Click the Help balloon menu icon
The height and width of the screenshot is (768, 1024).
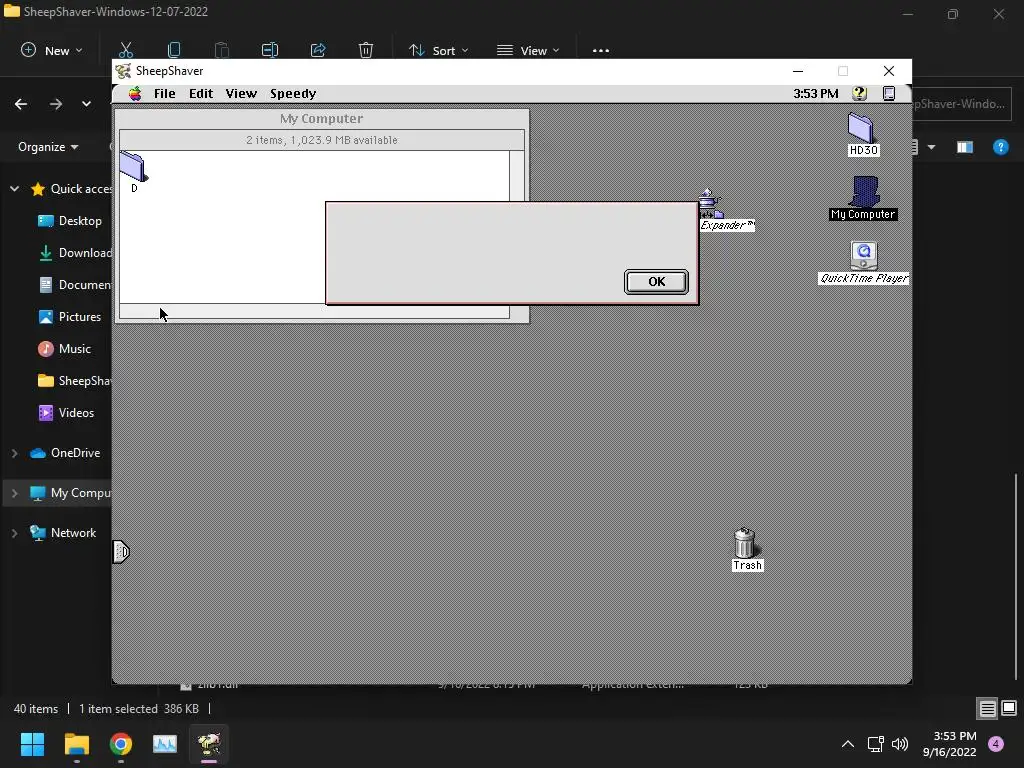click(859, 93)
